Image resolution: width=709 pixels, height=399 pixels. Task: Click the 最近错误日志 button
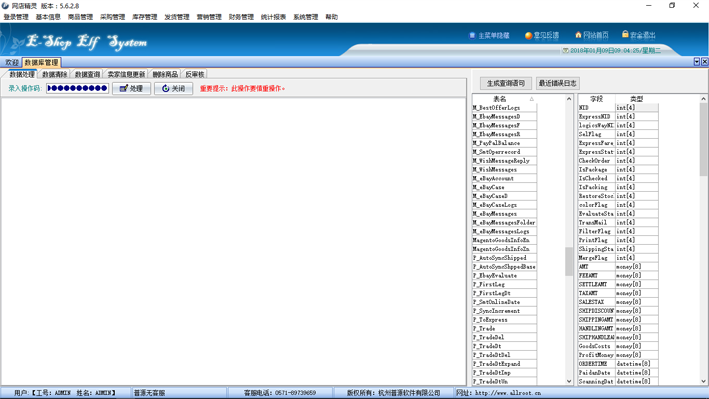coord(557,83)
